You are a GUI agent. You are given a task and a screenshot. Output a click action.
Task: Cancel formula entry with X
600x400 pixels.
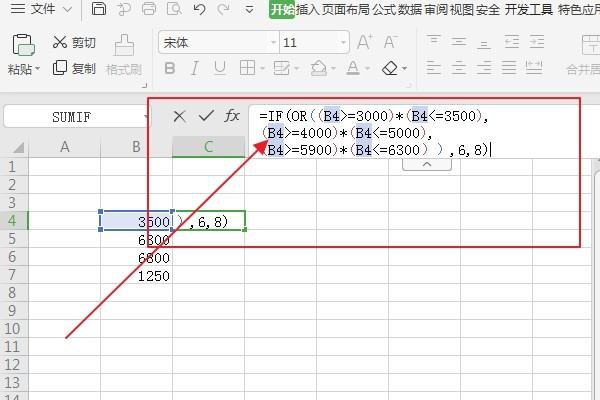pyautogui.click(x=179, y=116)
